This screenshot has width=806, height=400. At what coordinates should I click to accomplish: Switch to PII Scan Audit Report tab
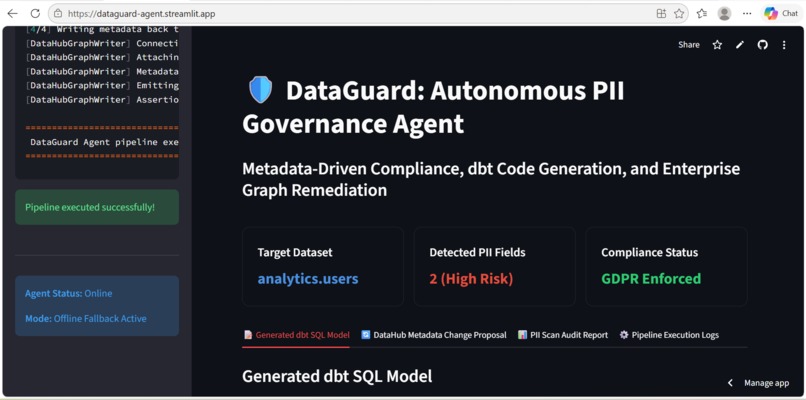pyautogui.click(x=563, y=335)
